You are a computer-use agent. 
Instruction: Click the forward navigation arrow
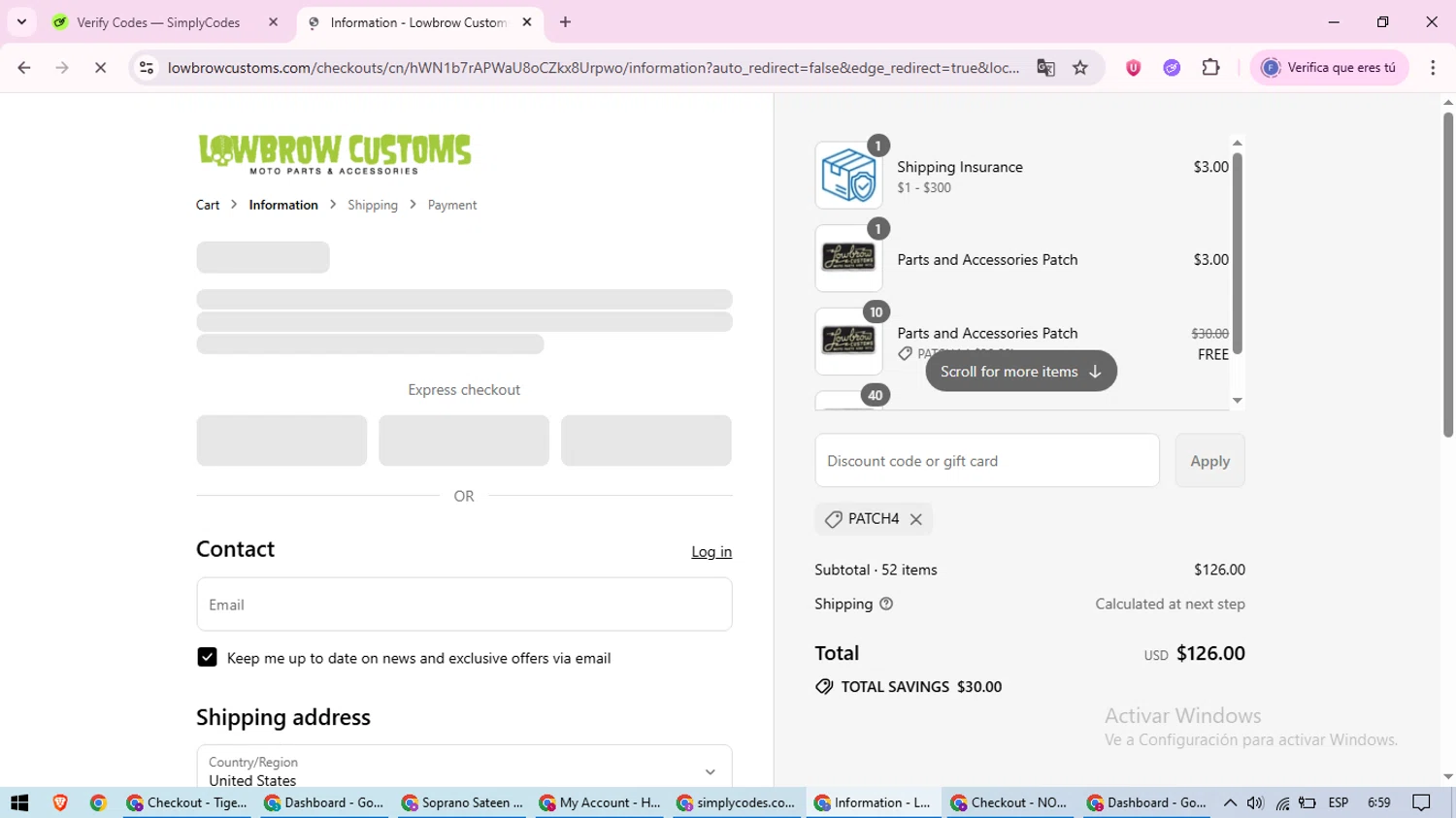[x=62, y=68]
